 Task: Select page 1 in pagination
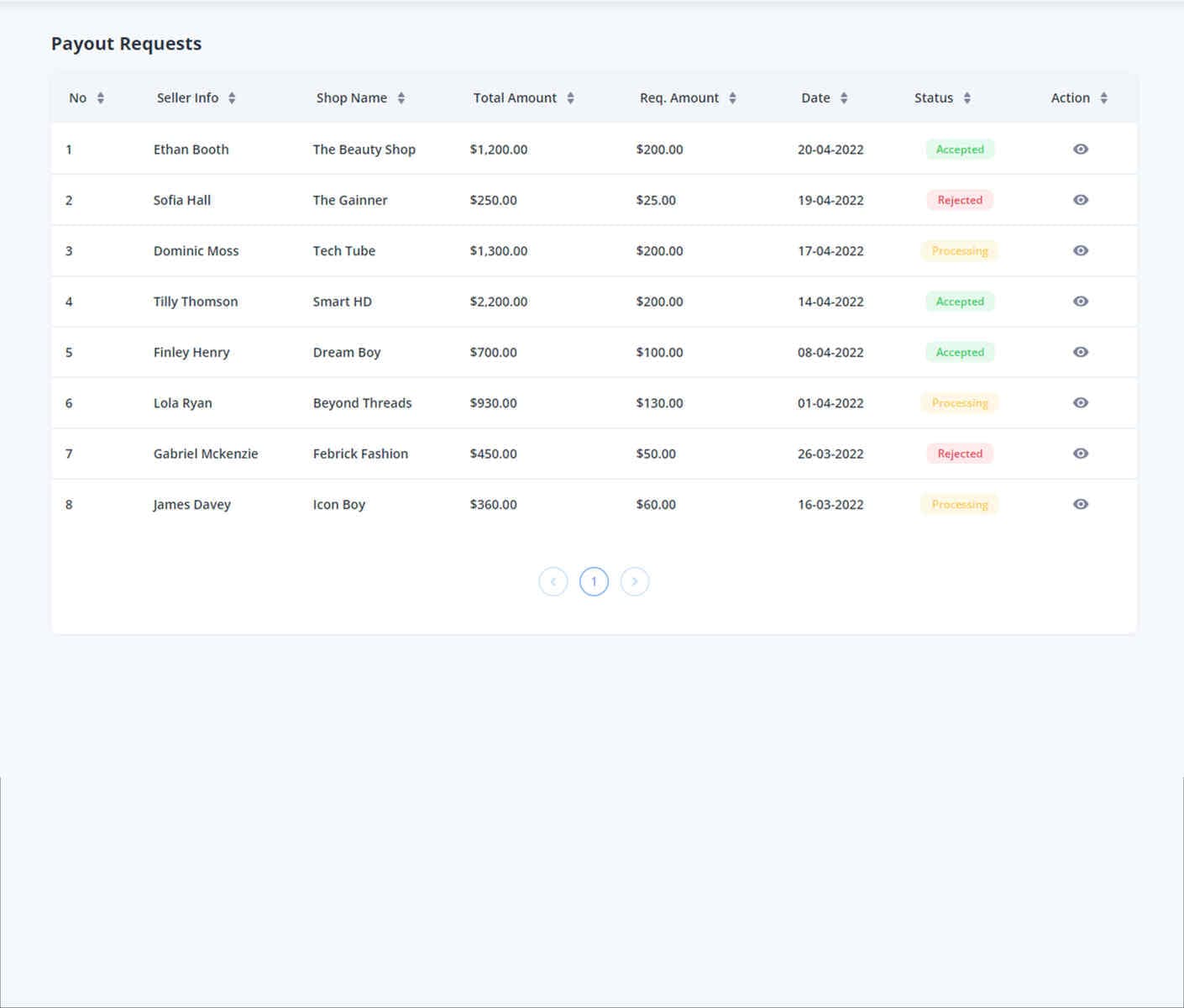(594, 580)
